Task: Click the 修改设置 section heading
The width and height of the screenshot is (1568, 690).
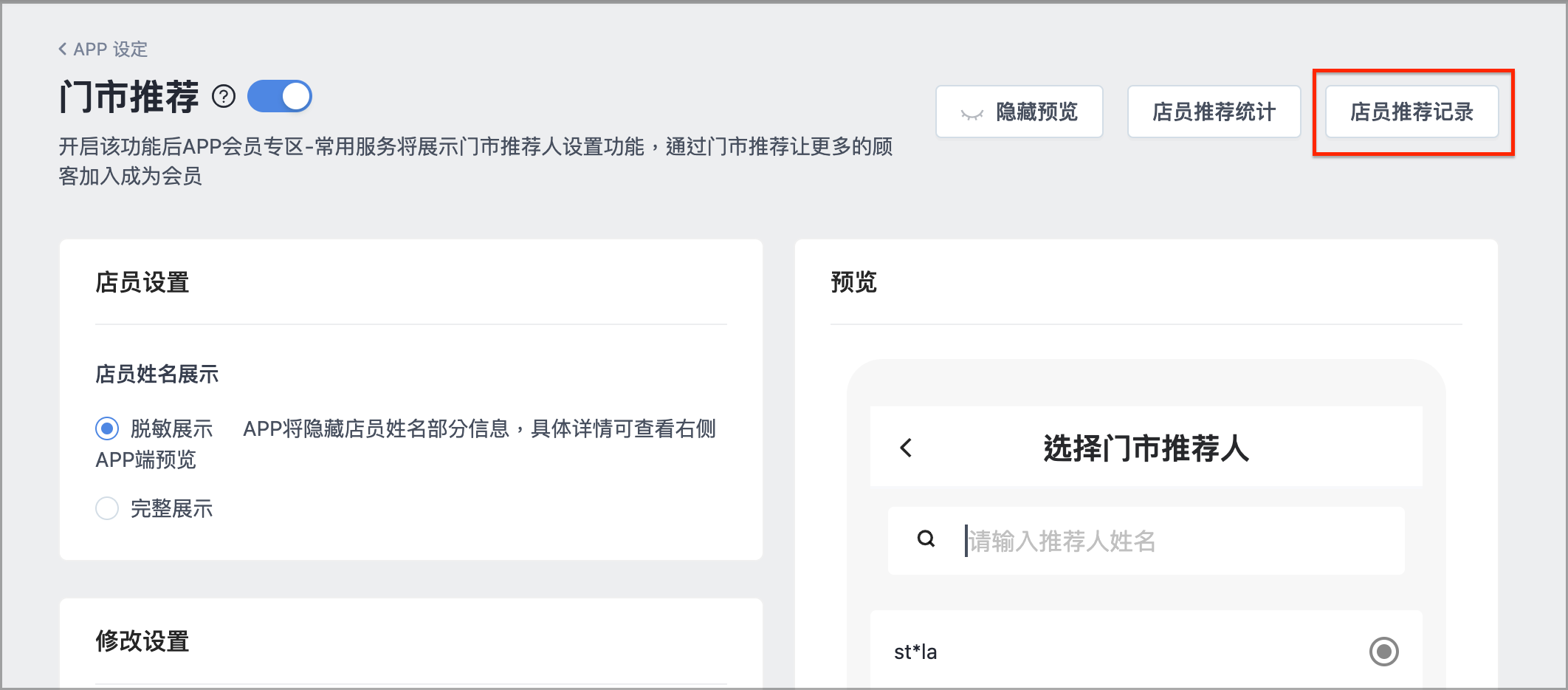Action: [142, 641]
